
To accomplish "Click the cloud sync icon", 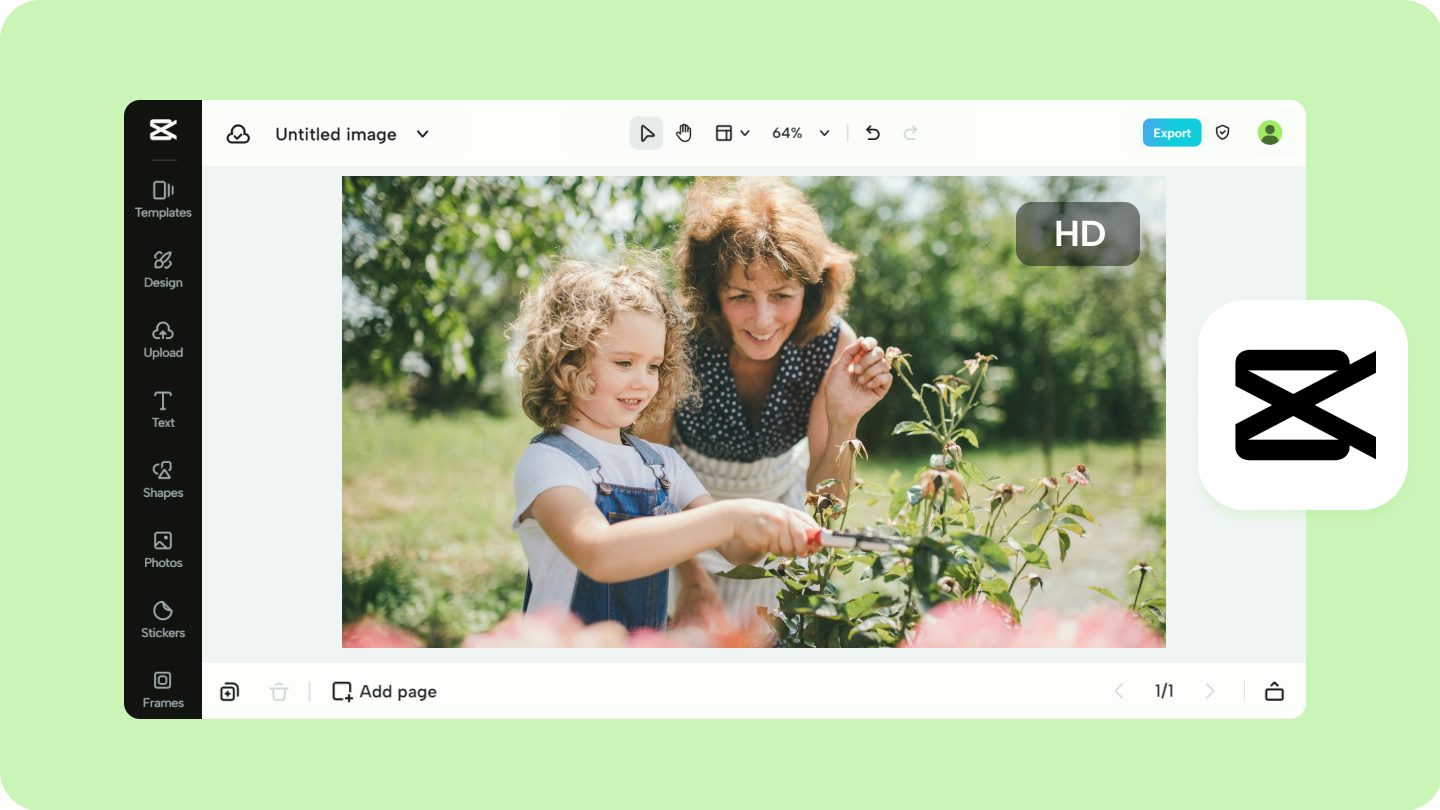I will [238, 132].
